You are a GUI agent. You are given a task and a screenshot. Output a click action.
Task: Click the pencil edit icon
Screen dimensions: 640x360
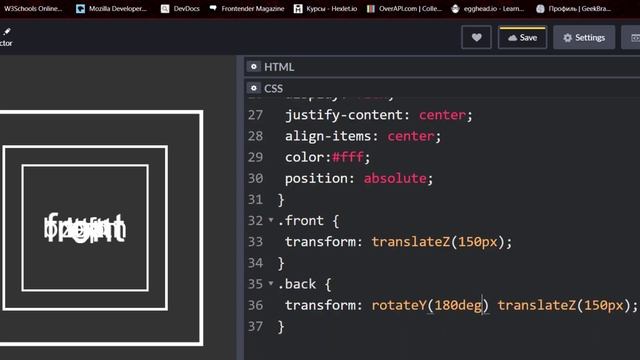7,32
